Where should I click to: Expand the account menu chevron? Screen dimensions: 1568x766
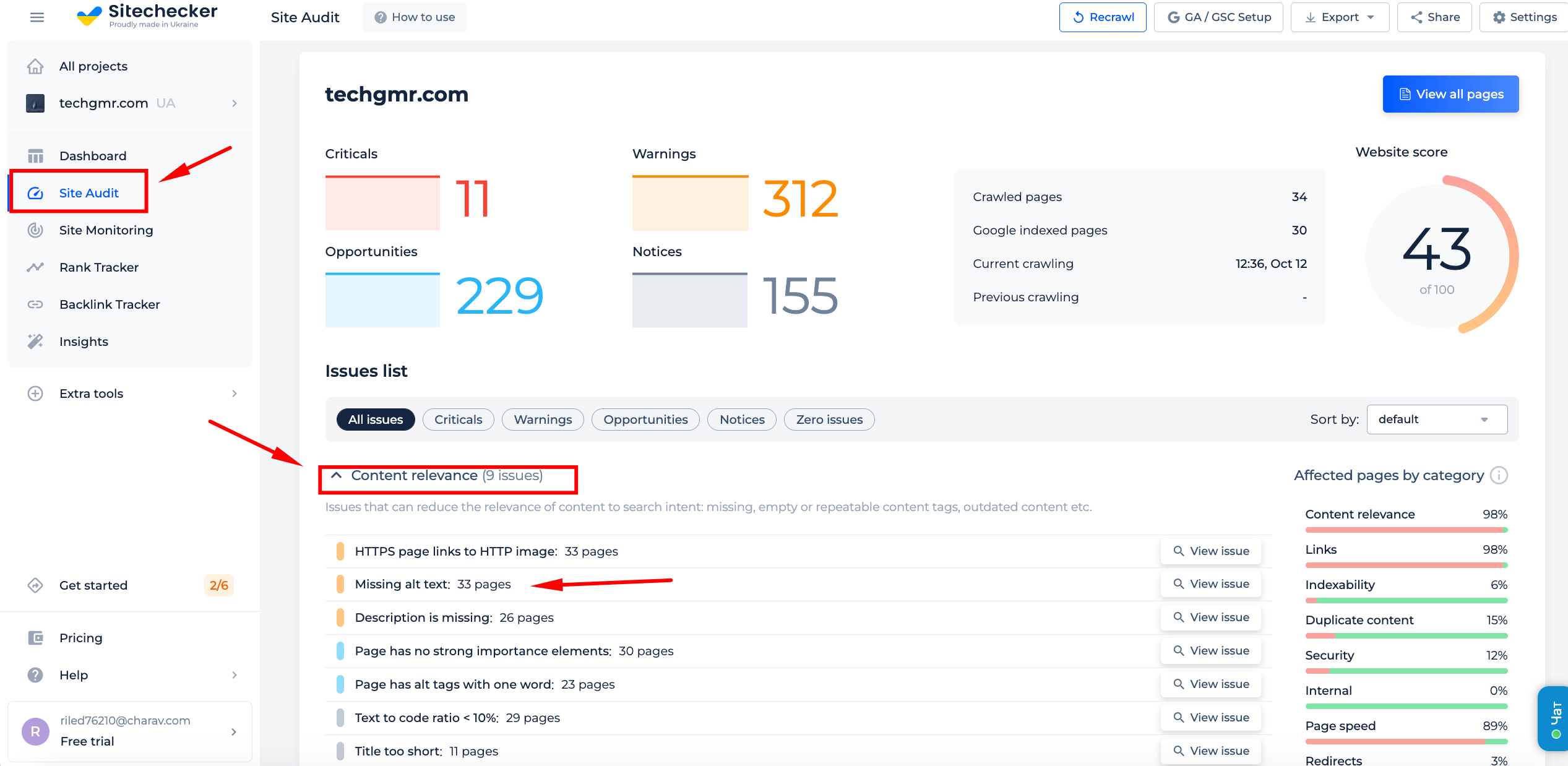(234, 732)
